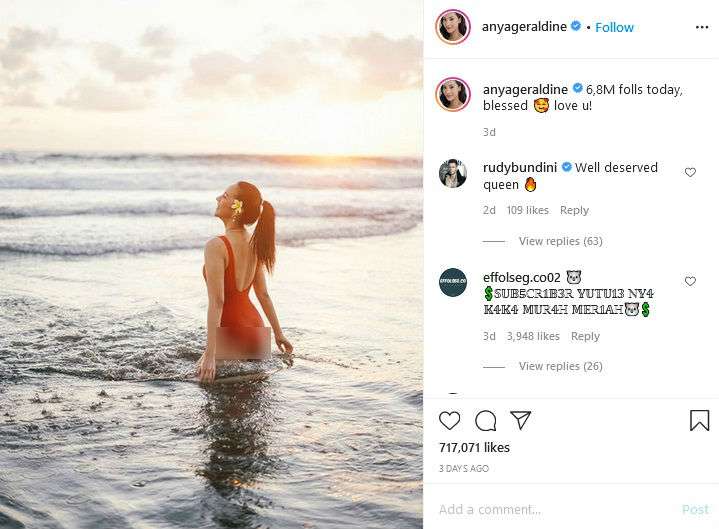Click the Post button

pyautogui.click(x=695, y=510)
